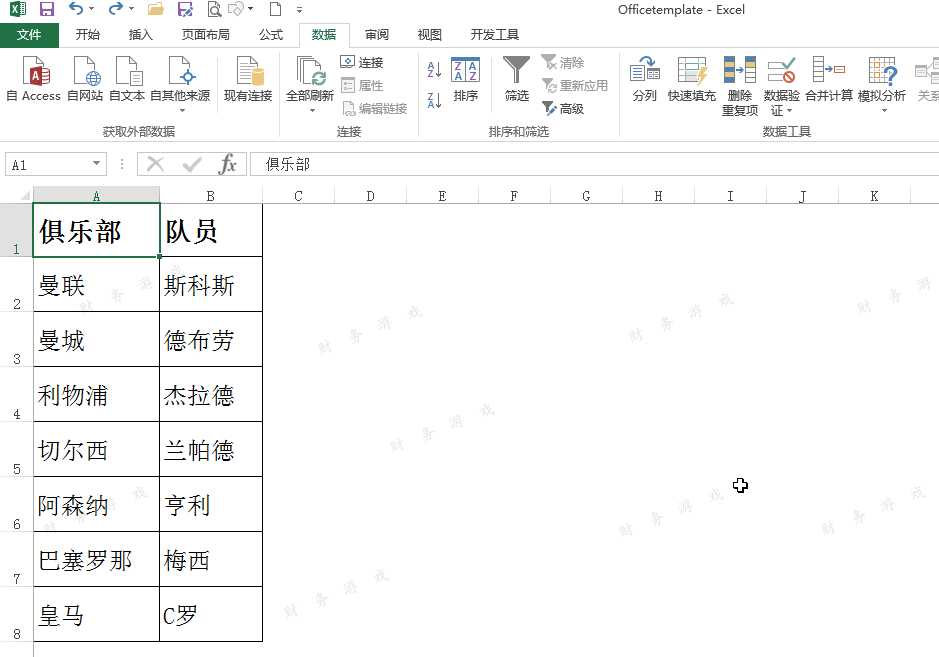Select cell containing 利物浦

tap(96, 395)
